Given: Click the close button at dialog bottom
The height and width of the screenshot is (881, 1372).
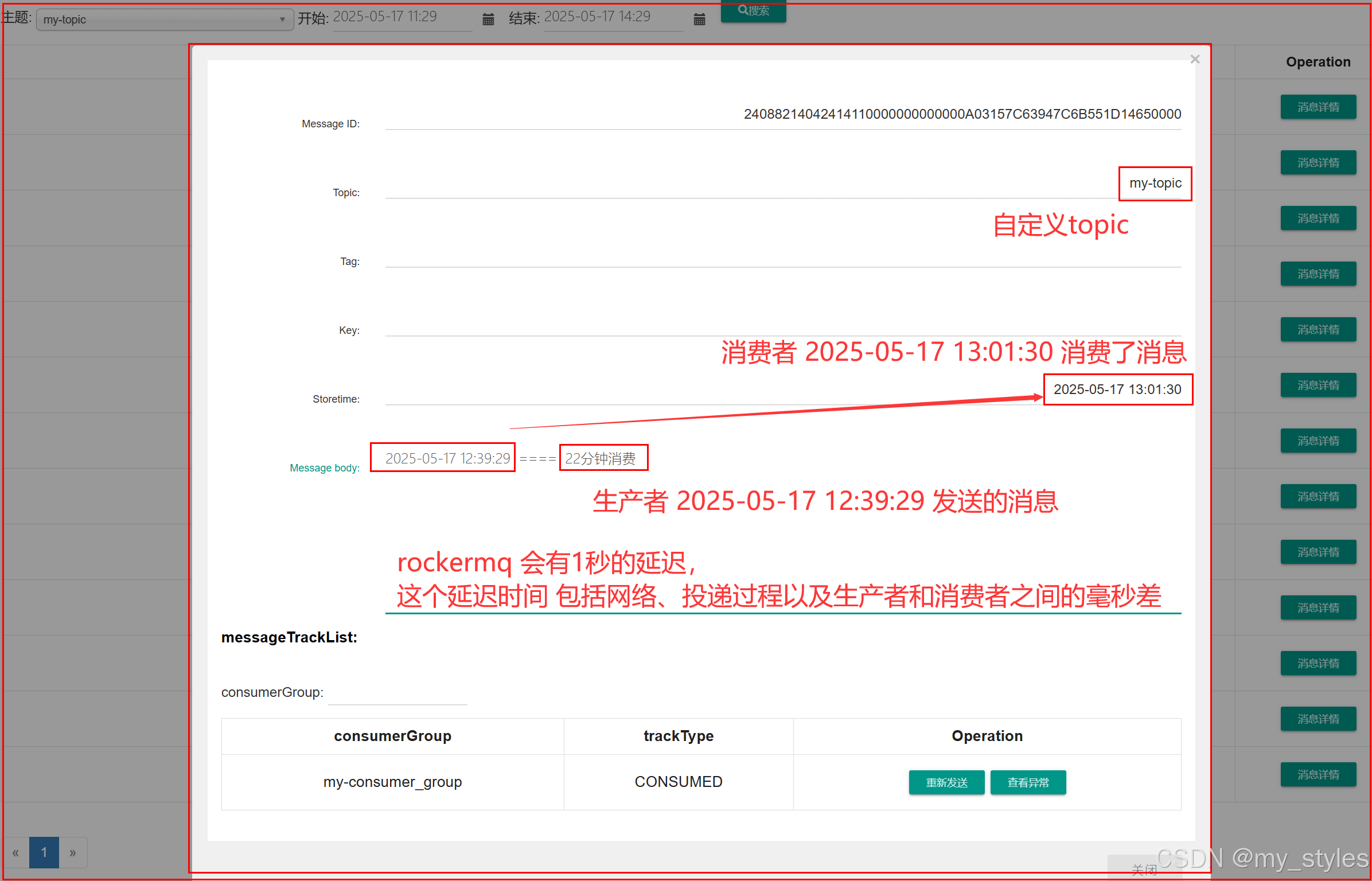Looking at the screenshot, I should coord(1144,868).
